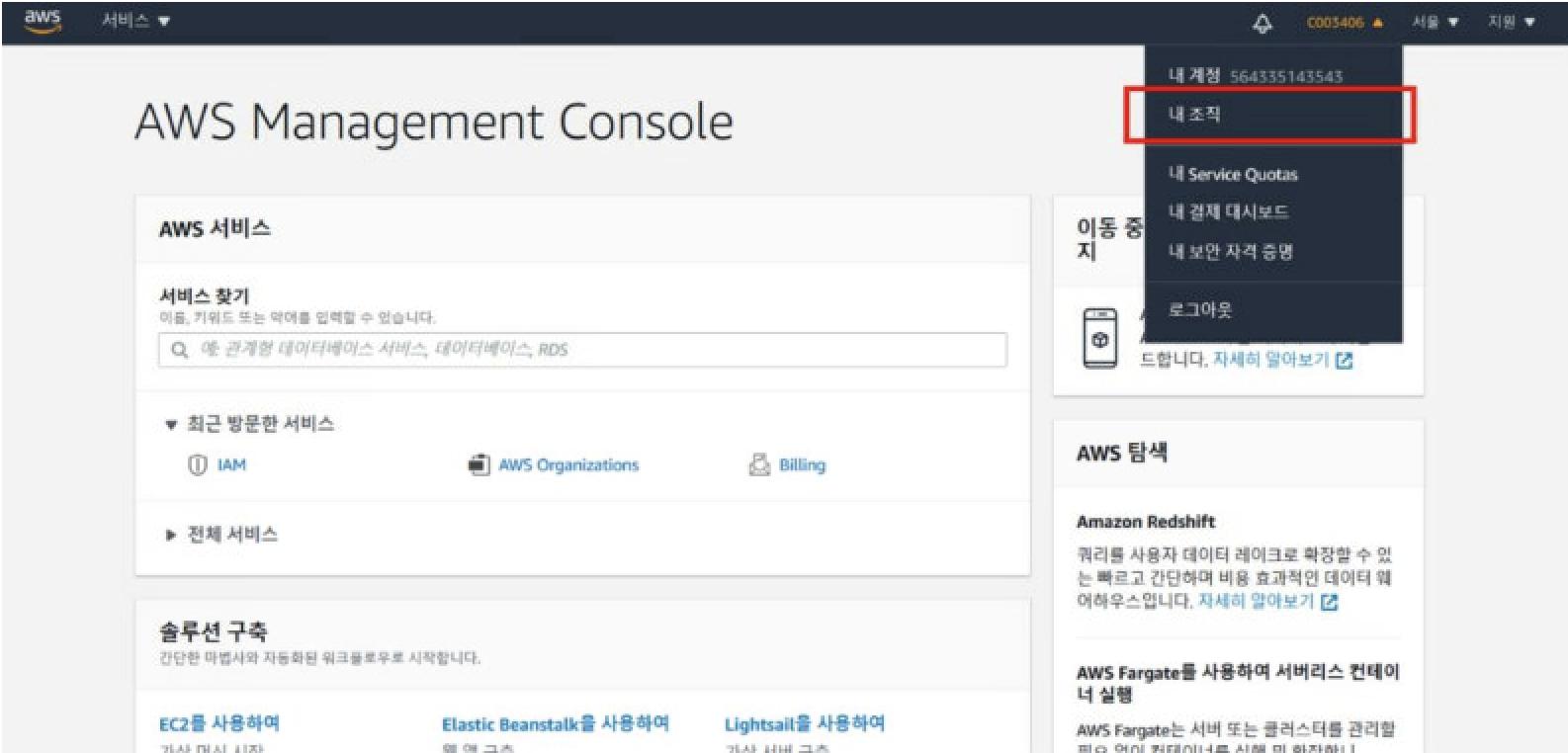Click the 솔루션 구축 heading
Screen dimensions: 1568x753
pos(214,630)
